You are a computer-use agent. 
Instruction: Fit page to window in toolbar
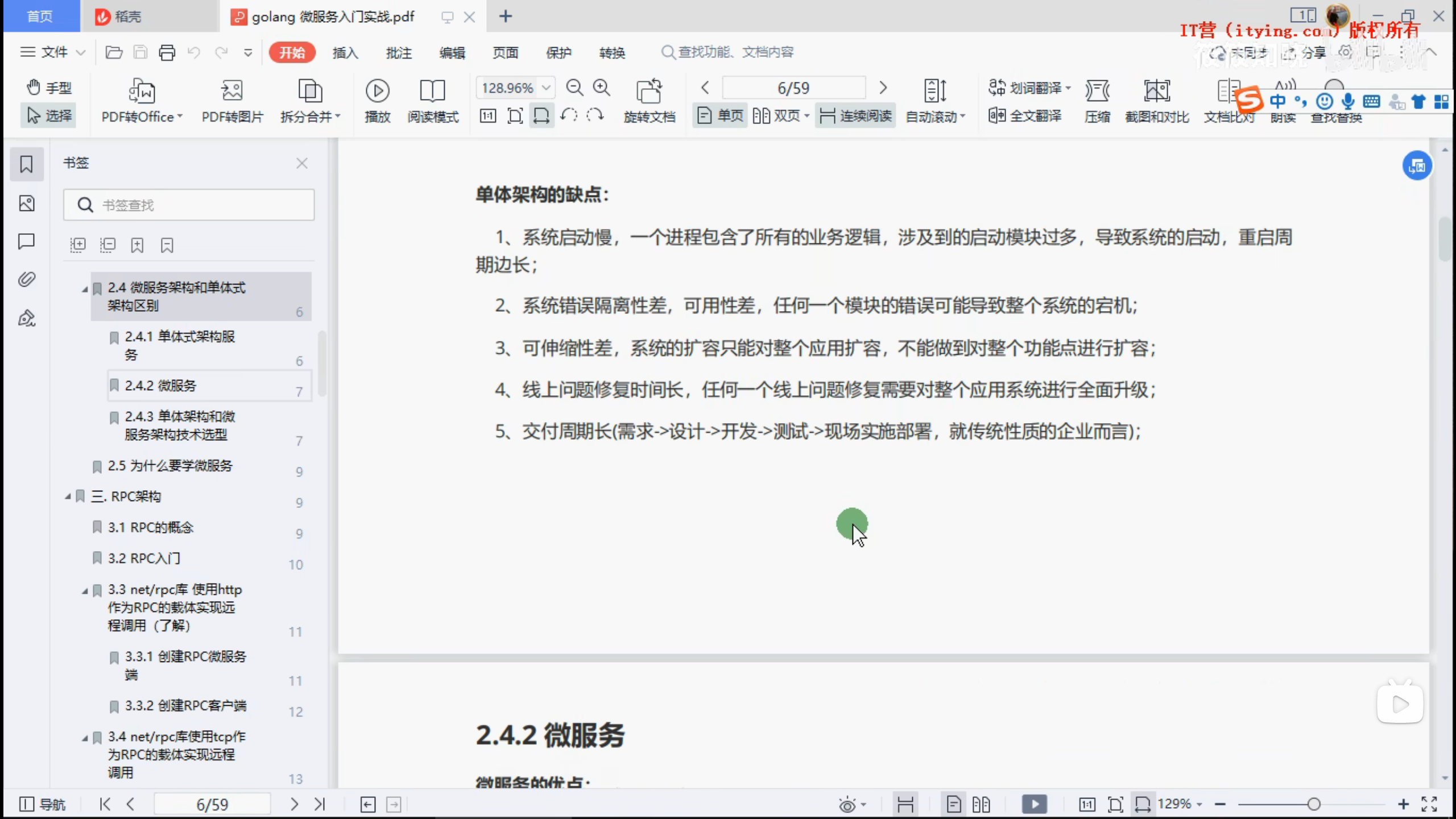(515, 116)
